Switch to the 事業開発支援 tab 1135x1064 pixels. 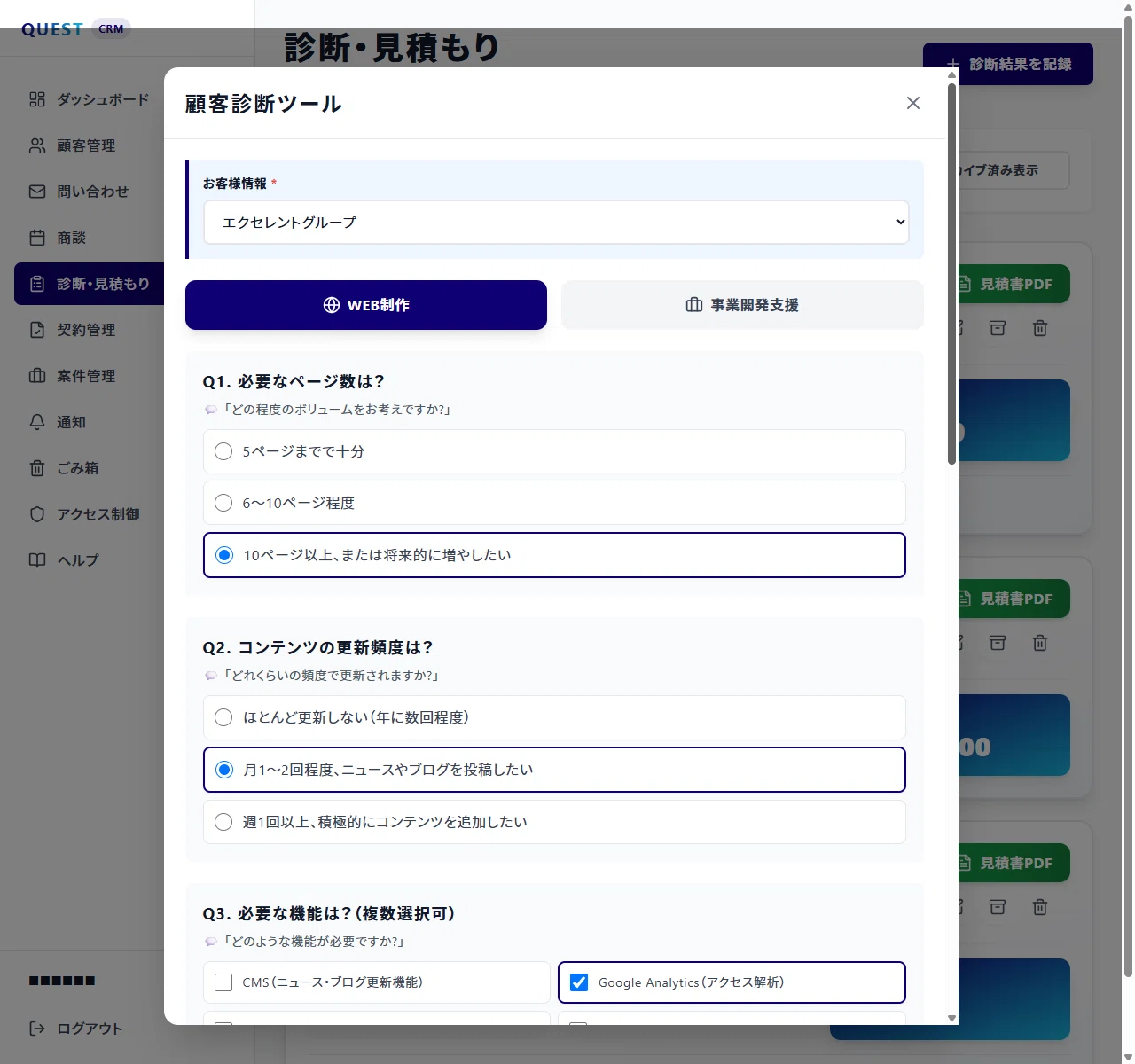coord(742,305)
